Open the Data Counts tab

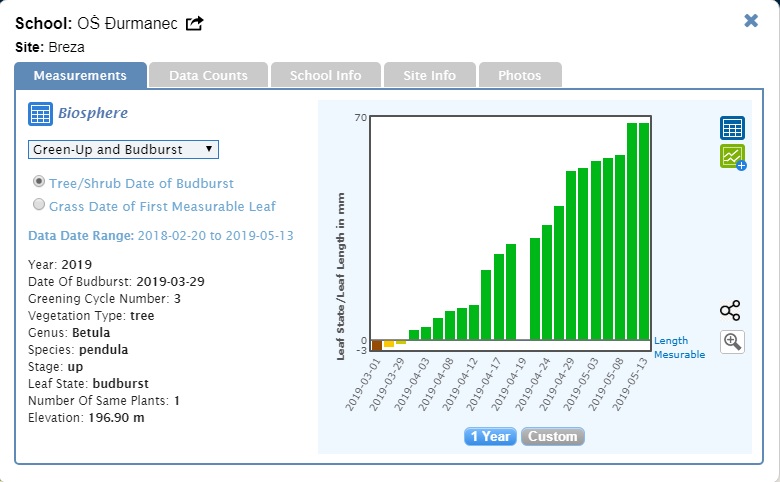point(208,75)
